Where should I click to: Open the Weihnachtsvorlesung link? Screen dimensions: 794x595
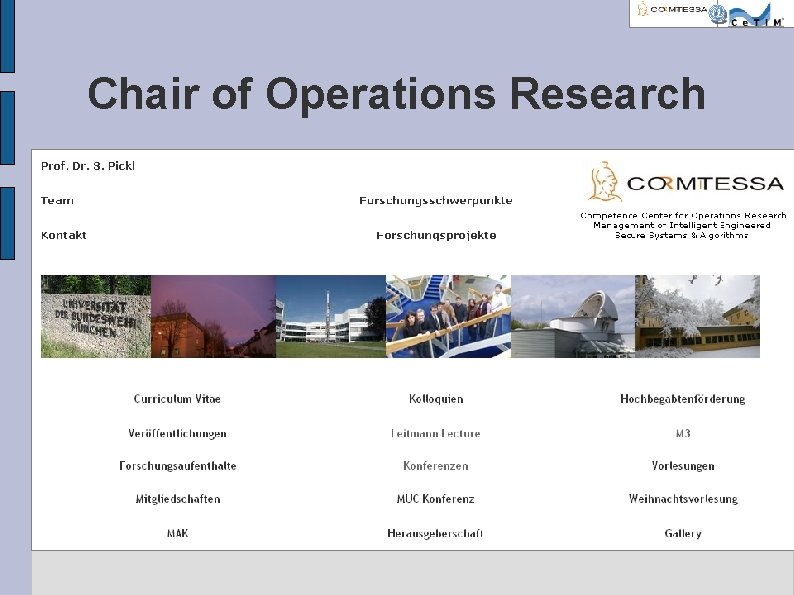683,499
